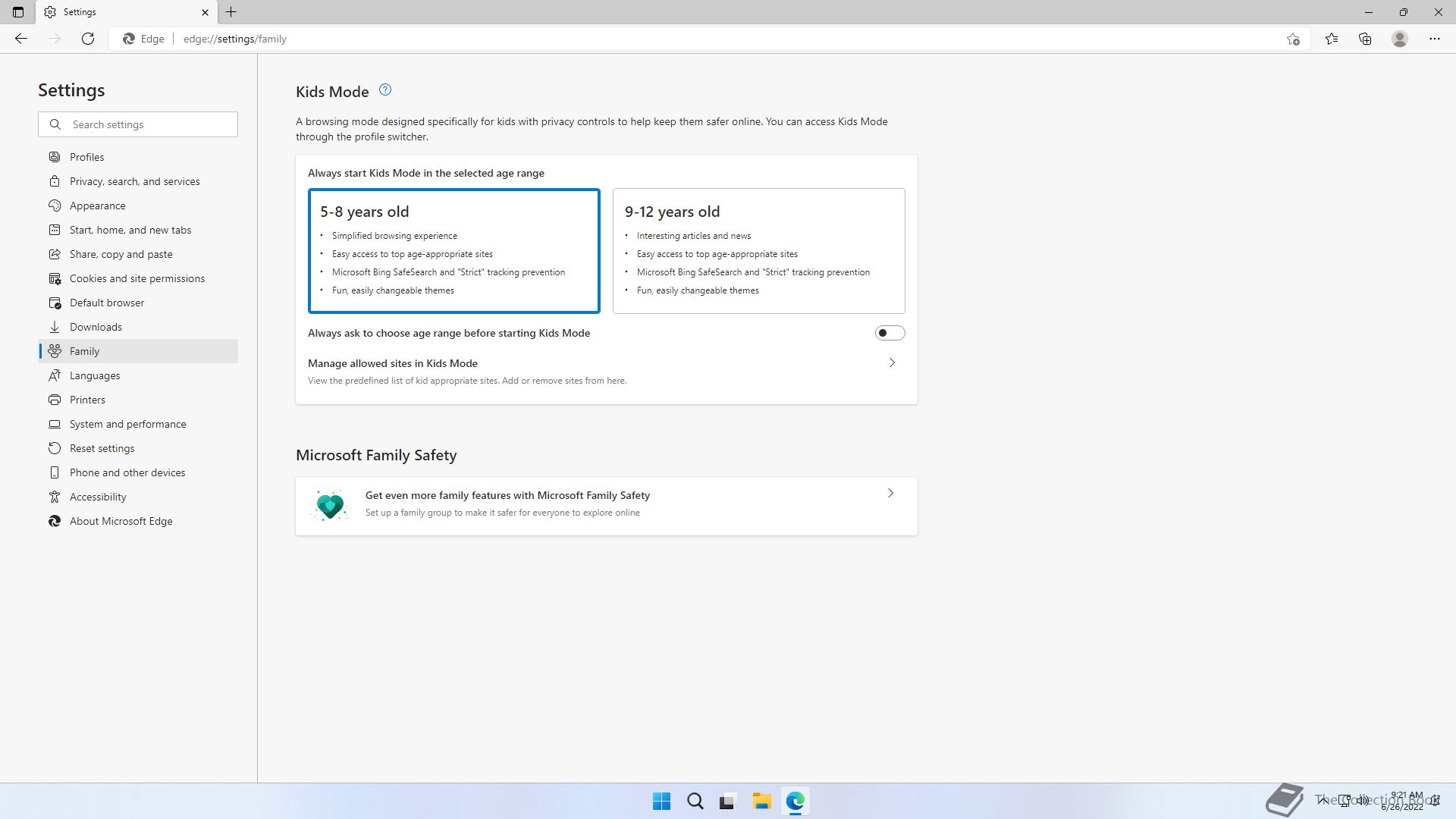Click the Edge icon on the taskbar
Image resolution: width=1456 pixels, height=819 pixels.
[x=795, y=802]
